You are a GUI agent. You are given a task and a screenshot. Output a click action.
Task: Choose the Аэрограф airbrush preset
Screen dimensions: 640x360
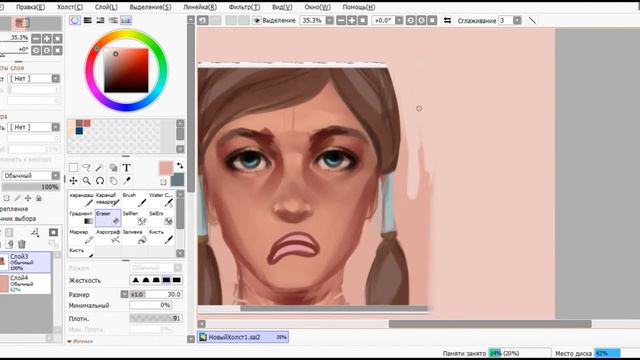(x=108, y=236)
